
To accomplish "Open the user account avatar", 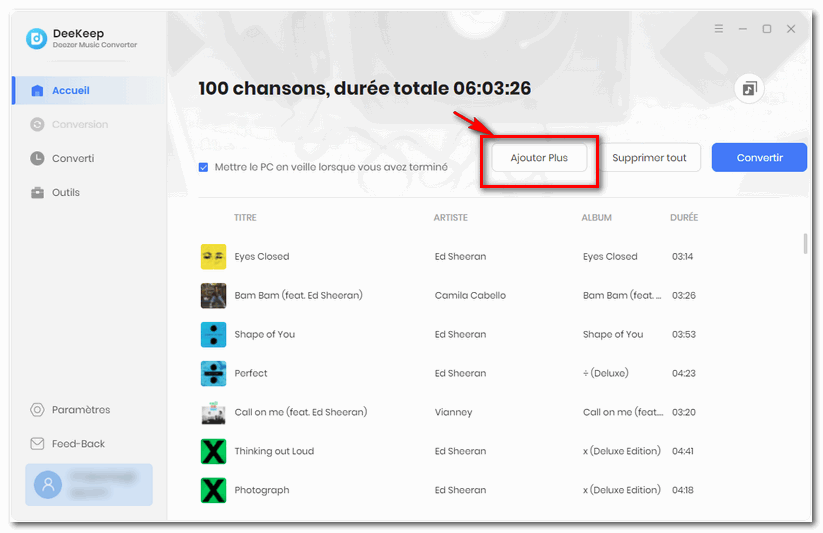I will coord(48,485).
